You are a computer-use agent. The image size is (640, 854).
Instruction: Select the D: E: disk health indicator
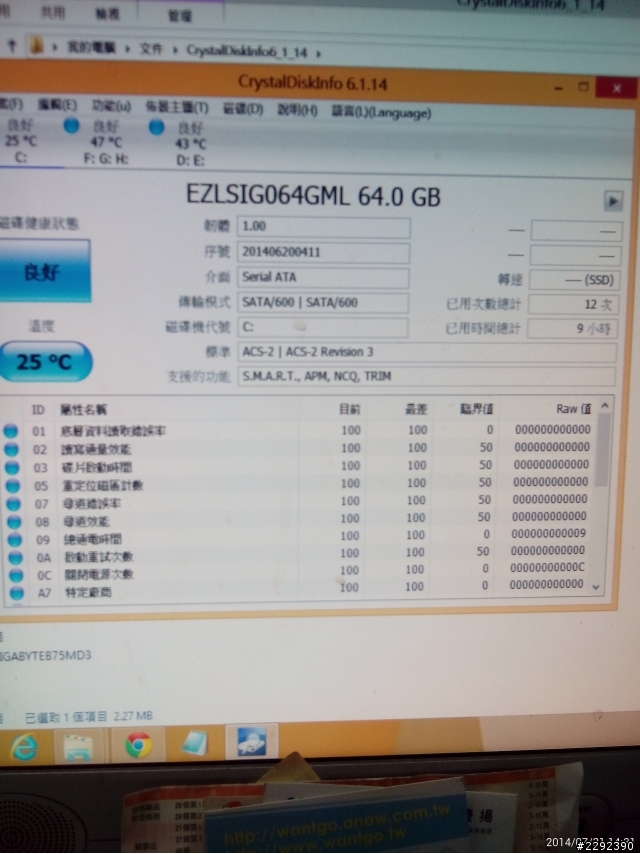[x=156, y=127]
